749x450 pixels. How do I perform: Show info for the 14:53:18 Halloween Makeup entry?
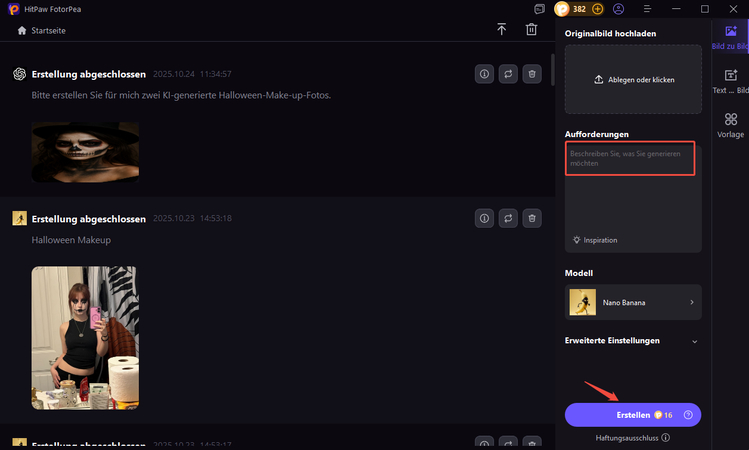484,218
